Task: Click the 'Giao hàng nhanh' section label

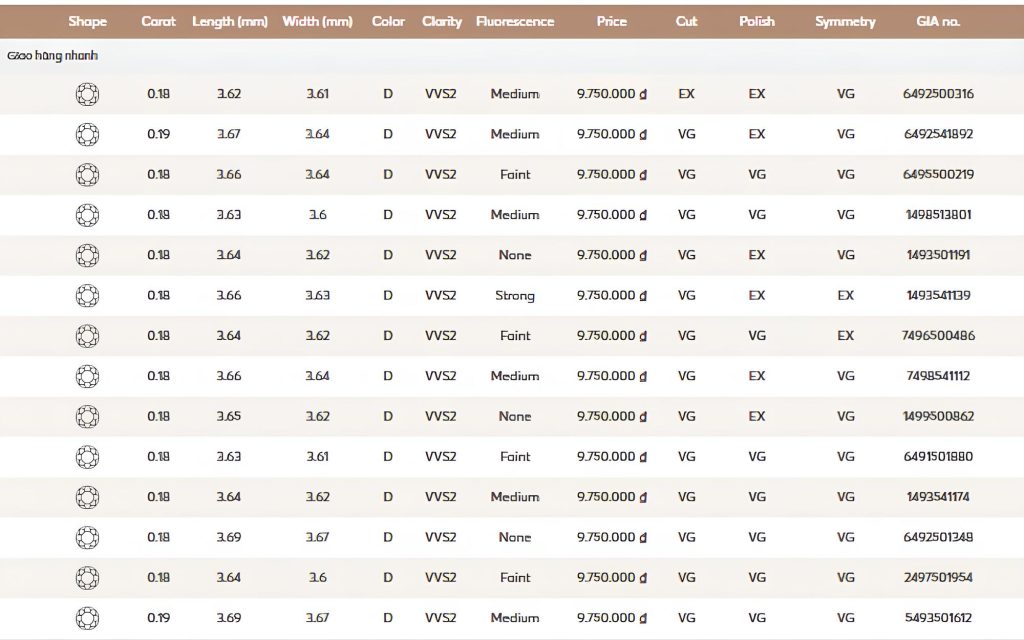Action: pos(52,56)
